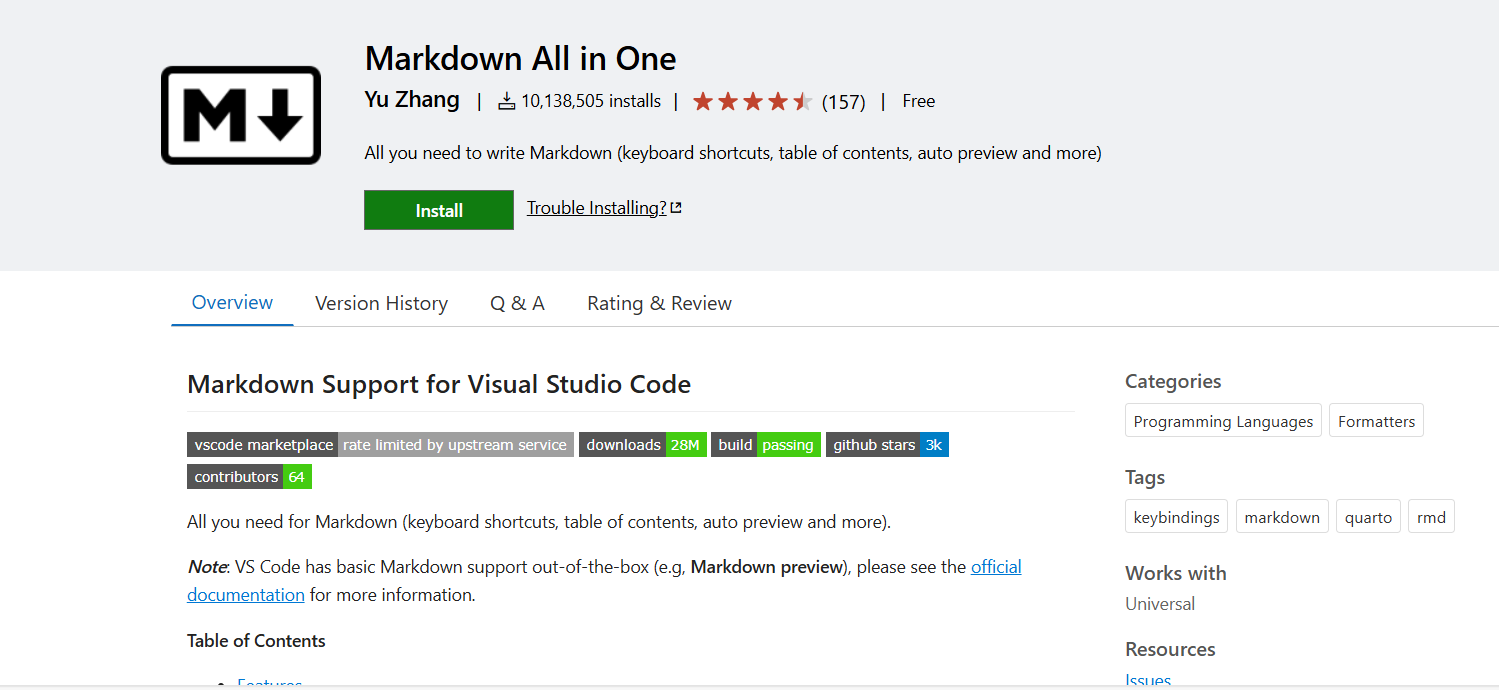Click the Categories heading
The height and width of the screenshot is (690, 1499).
pos(1173,381)
